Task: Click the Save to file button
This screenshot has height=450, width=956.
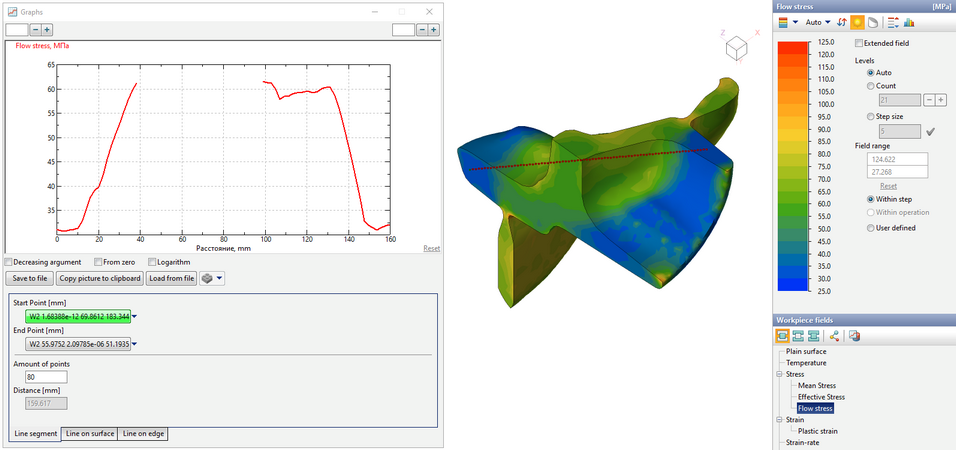Action: [29, 279]
